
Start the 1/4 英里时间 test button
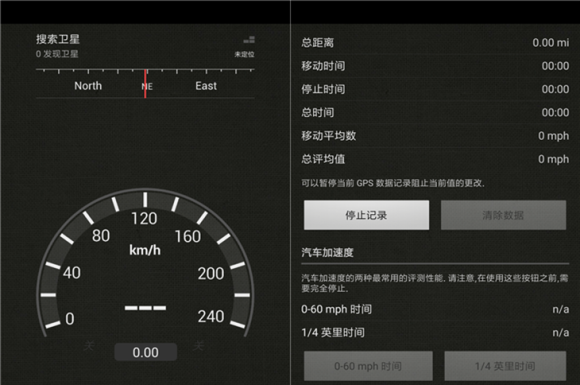click(505, 366)
